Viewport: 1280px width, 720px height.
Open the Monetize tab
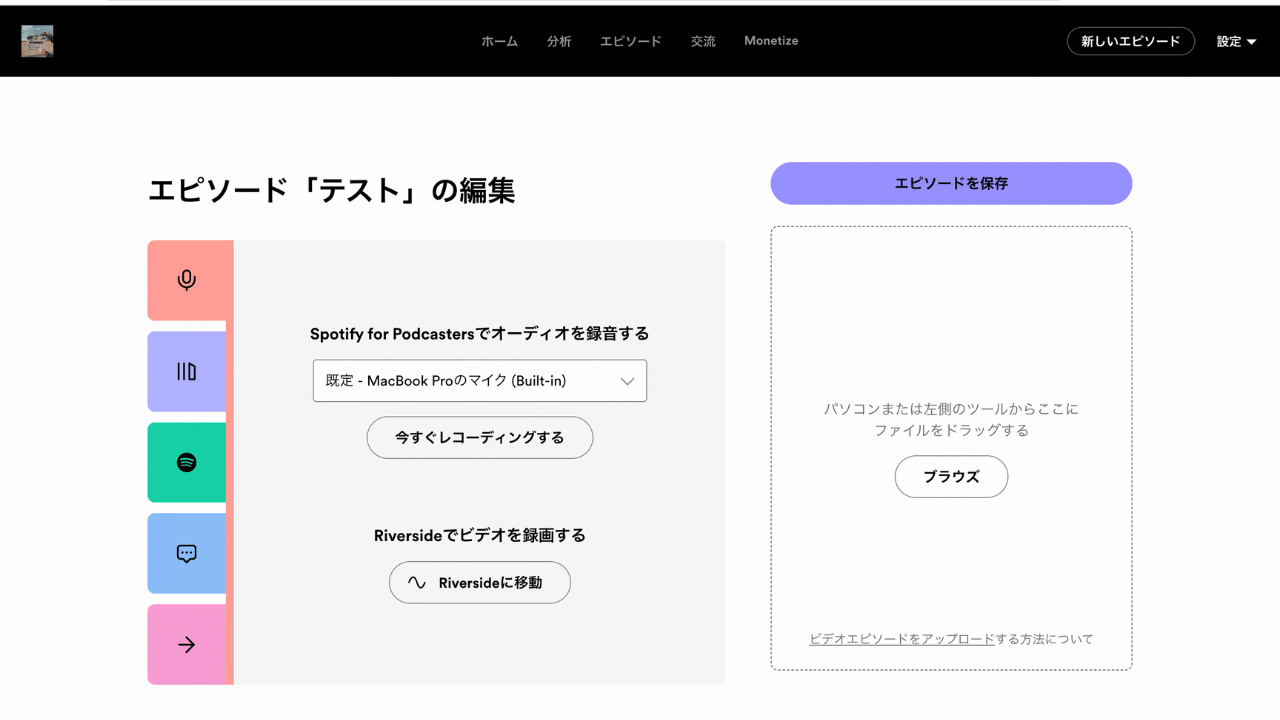point(771,41)
